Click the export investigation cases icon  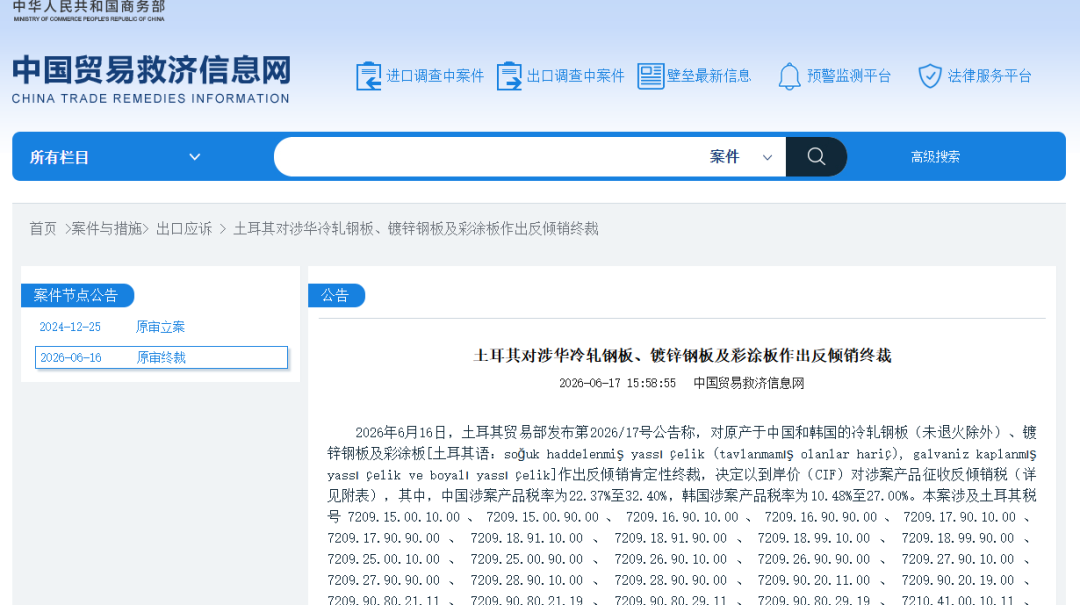[509, 76]
